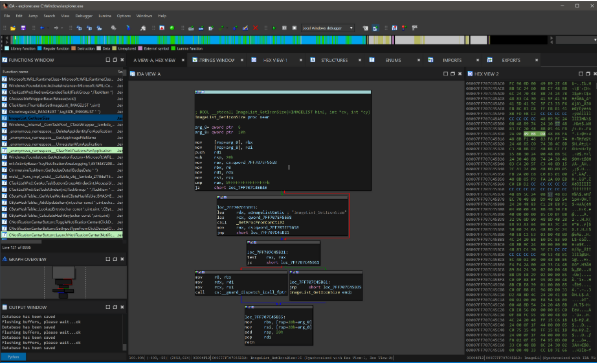The height and width of the screenshot is (363, 597).
Task: Click the Python button in the output bar
Action: point(13,357)
